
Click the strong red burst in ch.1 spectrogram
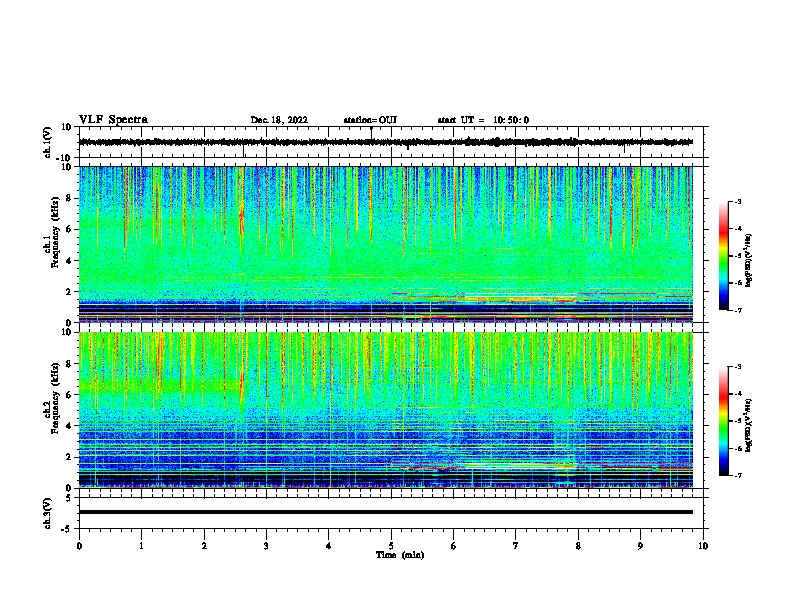pos(241,218)
